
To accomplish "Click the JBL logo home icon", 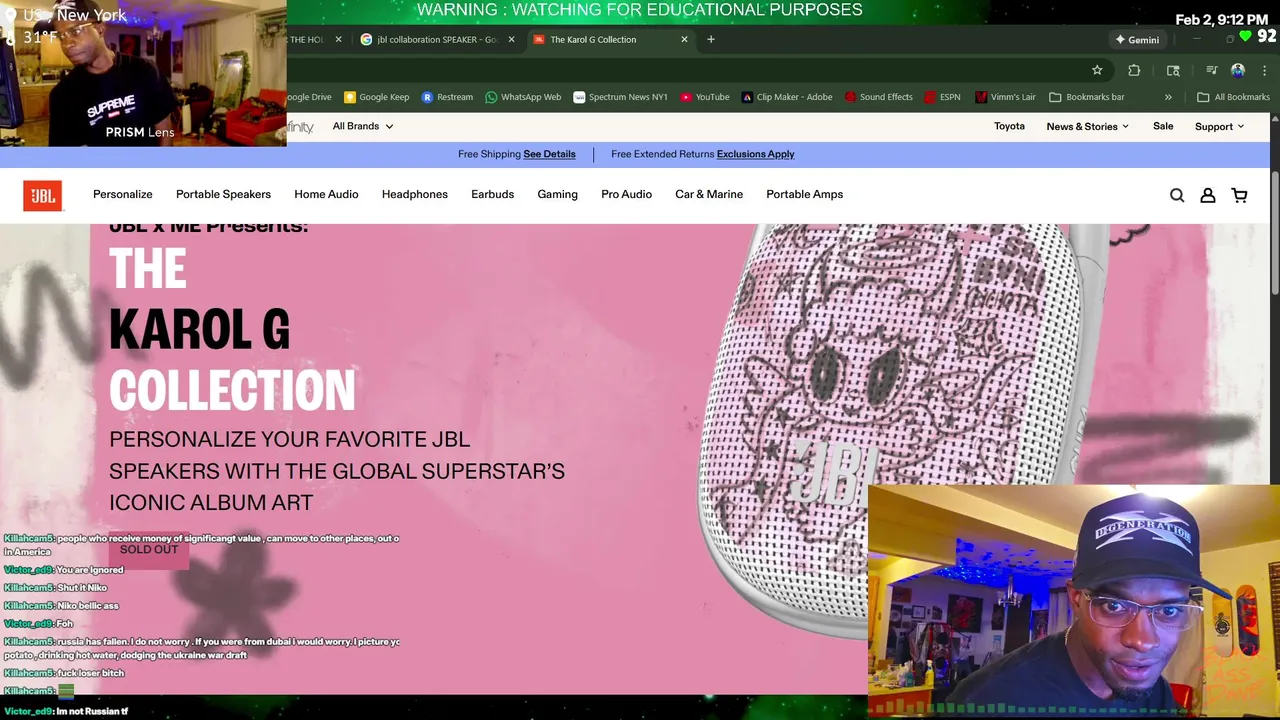I will [x=43, y=196].
